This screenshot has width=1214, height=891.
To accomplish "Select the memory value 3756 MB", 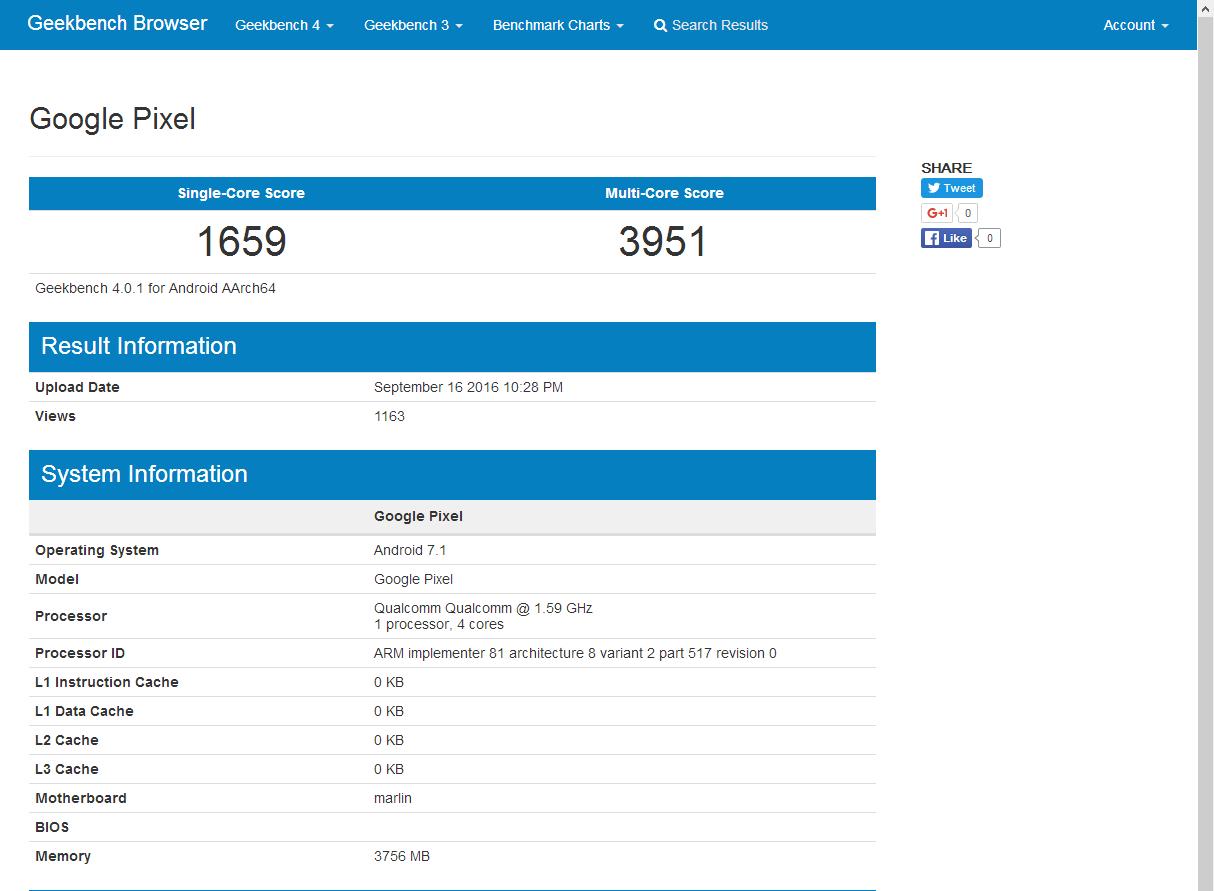I will (x=402, y=856).
